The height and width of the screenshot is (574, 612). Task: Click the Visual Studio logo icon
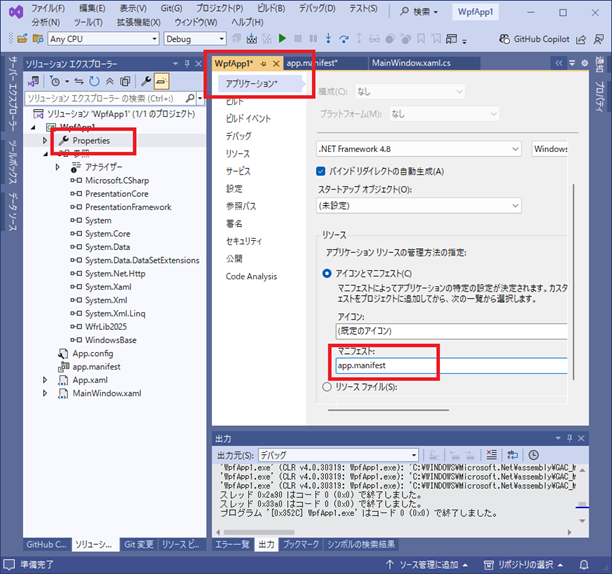point(16,12)
